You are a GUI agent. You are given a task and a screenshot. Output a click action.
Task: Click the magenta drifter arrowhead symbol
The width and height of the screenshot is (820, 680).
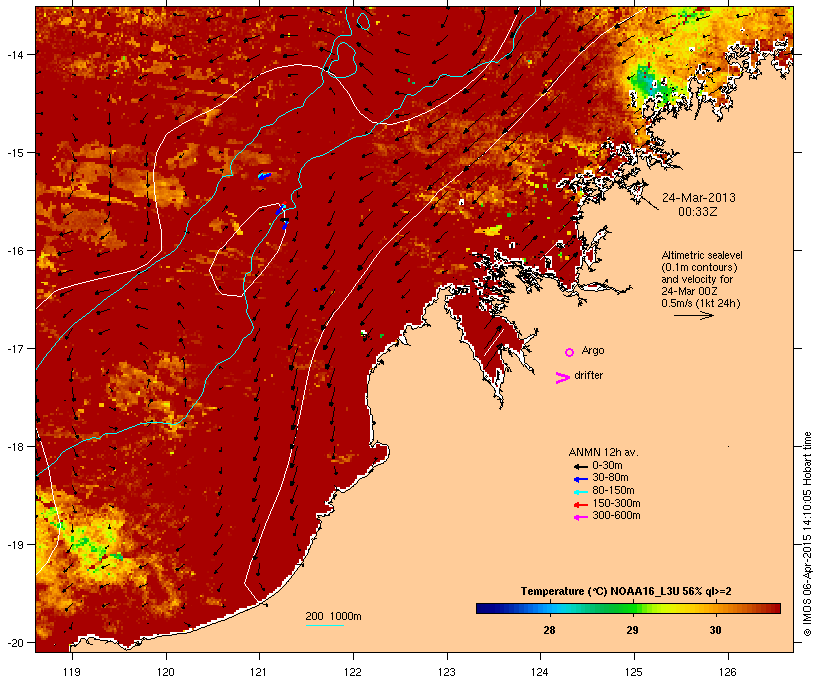click(562, 378)
